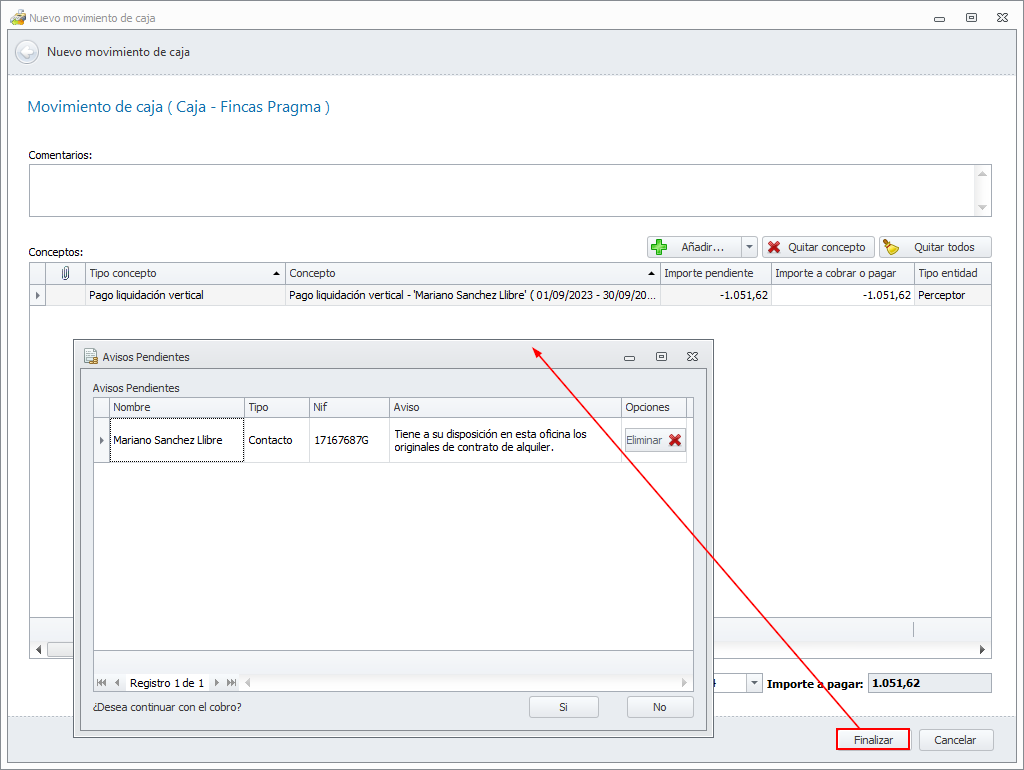Click the Perceptor cell in concepts grid
This screenshot has width=1024, height=770.
pyautogui.click(x=952, y=295)
